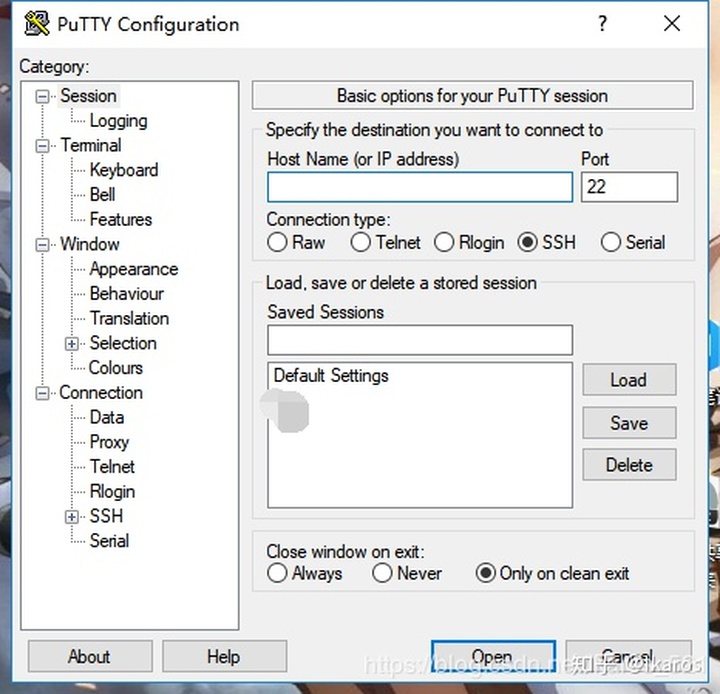Click the Cancel button
This screenshot has width=720, height=694.
[x=628, y=656]
